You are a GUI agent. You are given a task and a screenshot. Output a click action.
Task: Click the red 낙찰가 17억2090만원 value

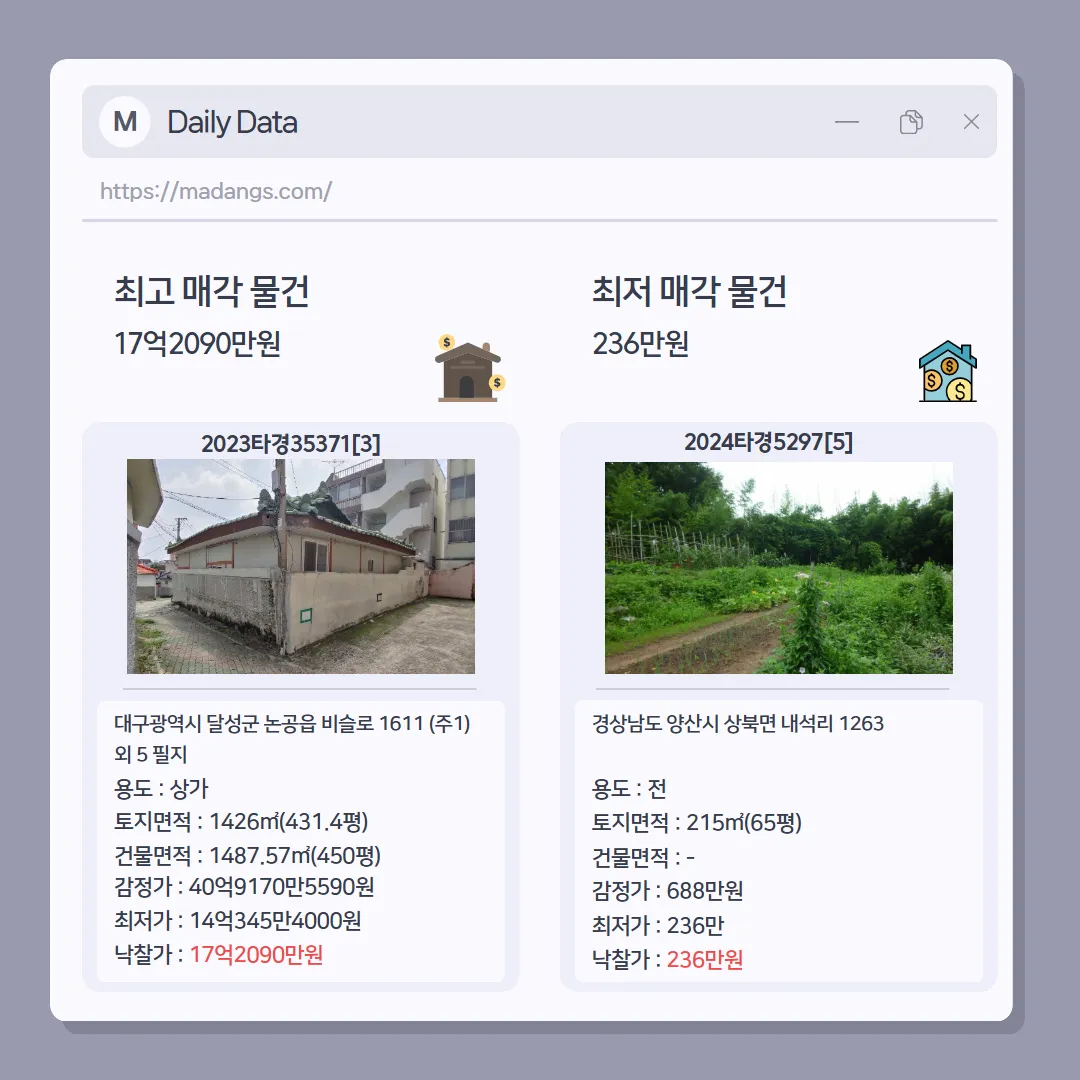[x=256, y=955]
